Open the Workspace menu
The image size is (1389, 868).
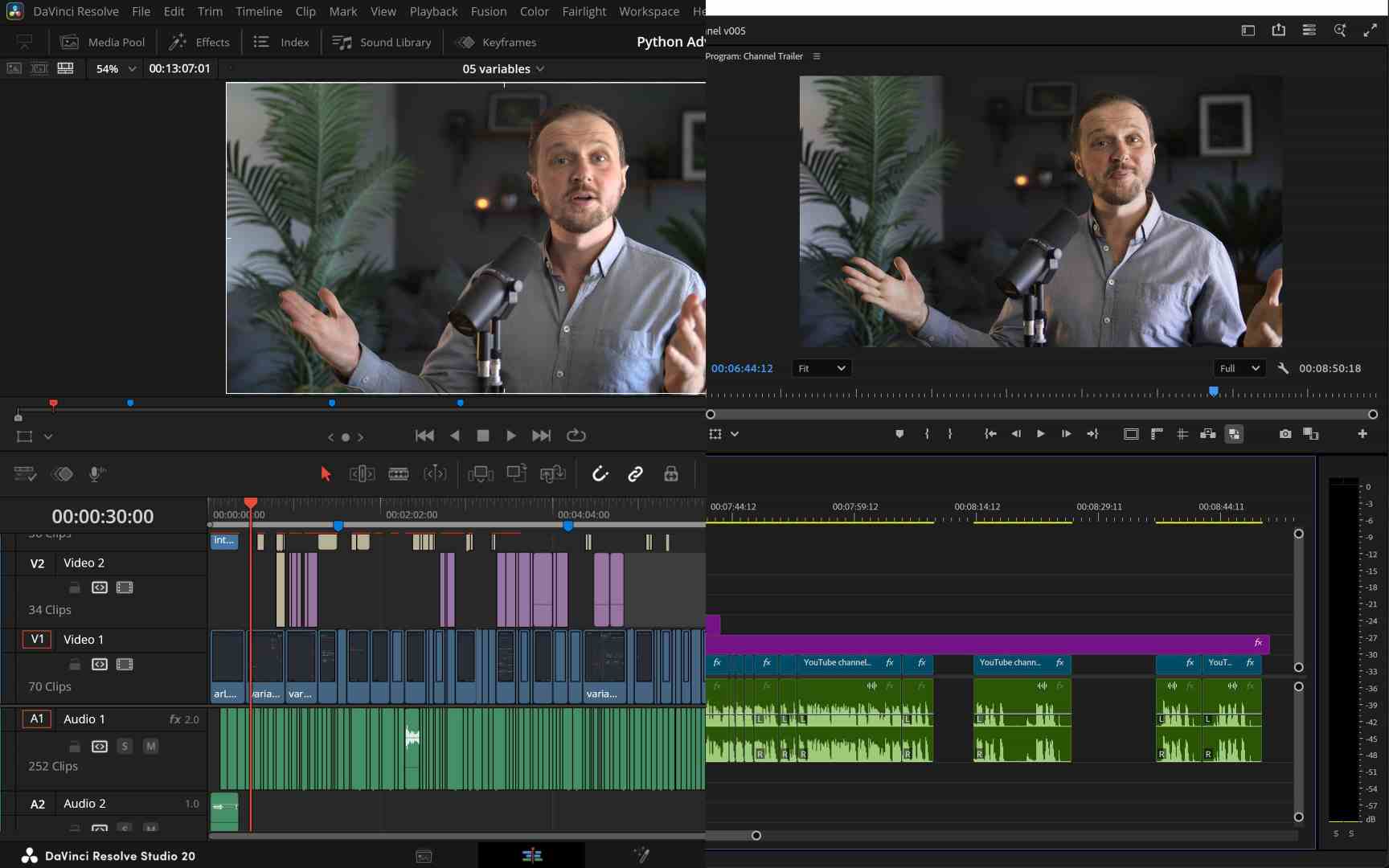click(648, 11)
